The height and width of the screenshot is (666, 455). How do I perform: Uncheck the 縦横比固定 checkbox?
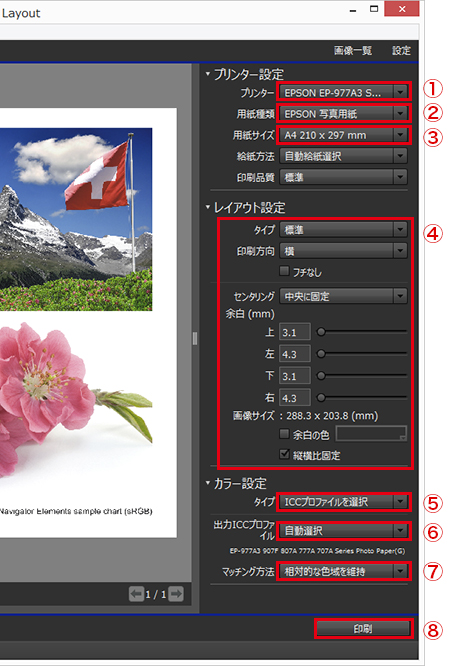click(x=284, y=454)
